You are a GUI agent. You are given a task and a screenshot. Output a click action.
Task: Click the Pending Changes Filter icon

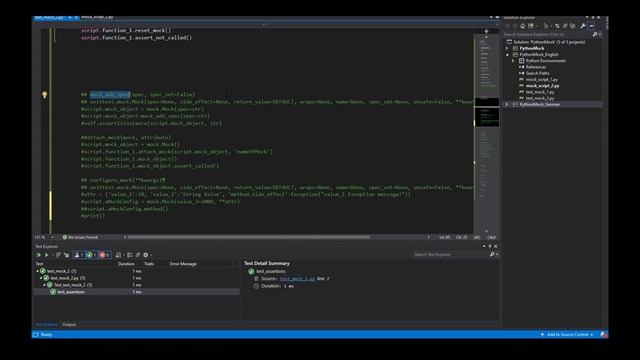pyautogui.click(x=546, y=26)
